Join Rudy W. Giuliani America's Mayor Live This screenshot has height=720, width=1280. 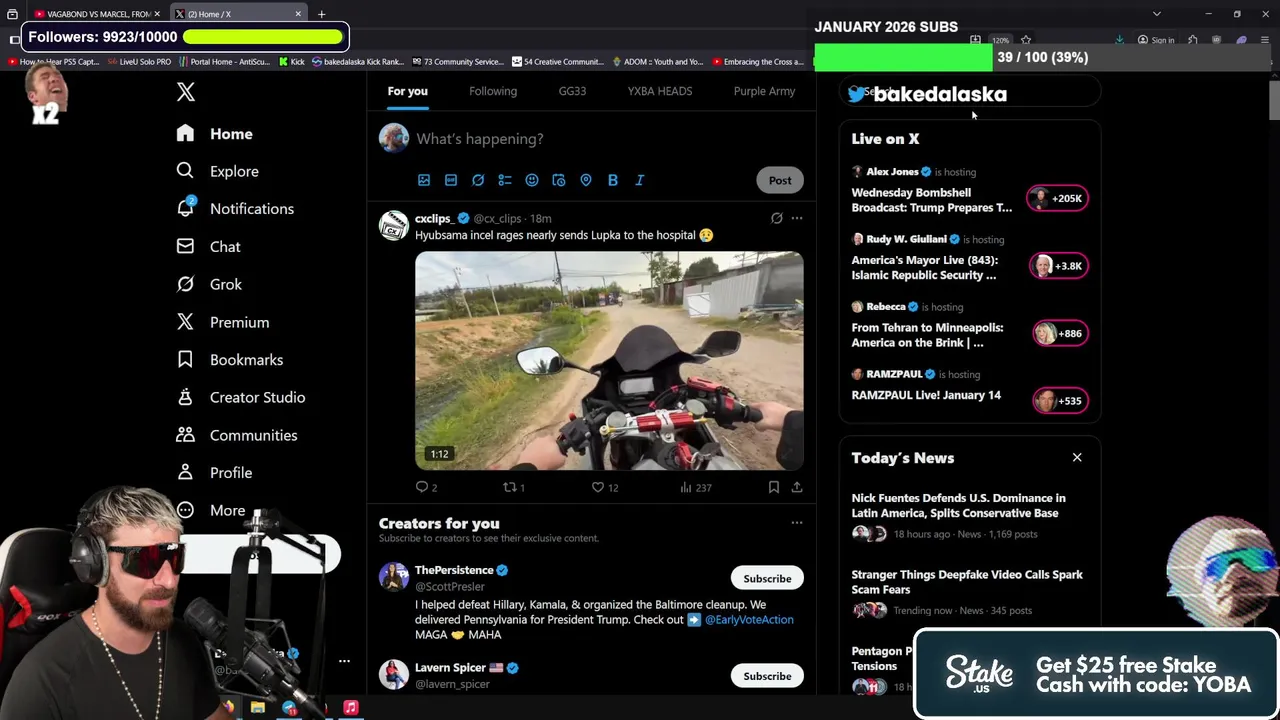[925, 267]
